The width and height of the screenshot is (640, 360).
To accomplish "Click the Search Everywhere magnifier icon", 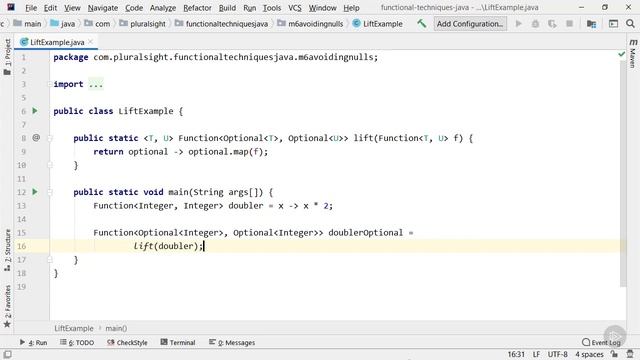I will click(x=630, y=24).
